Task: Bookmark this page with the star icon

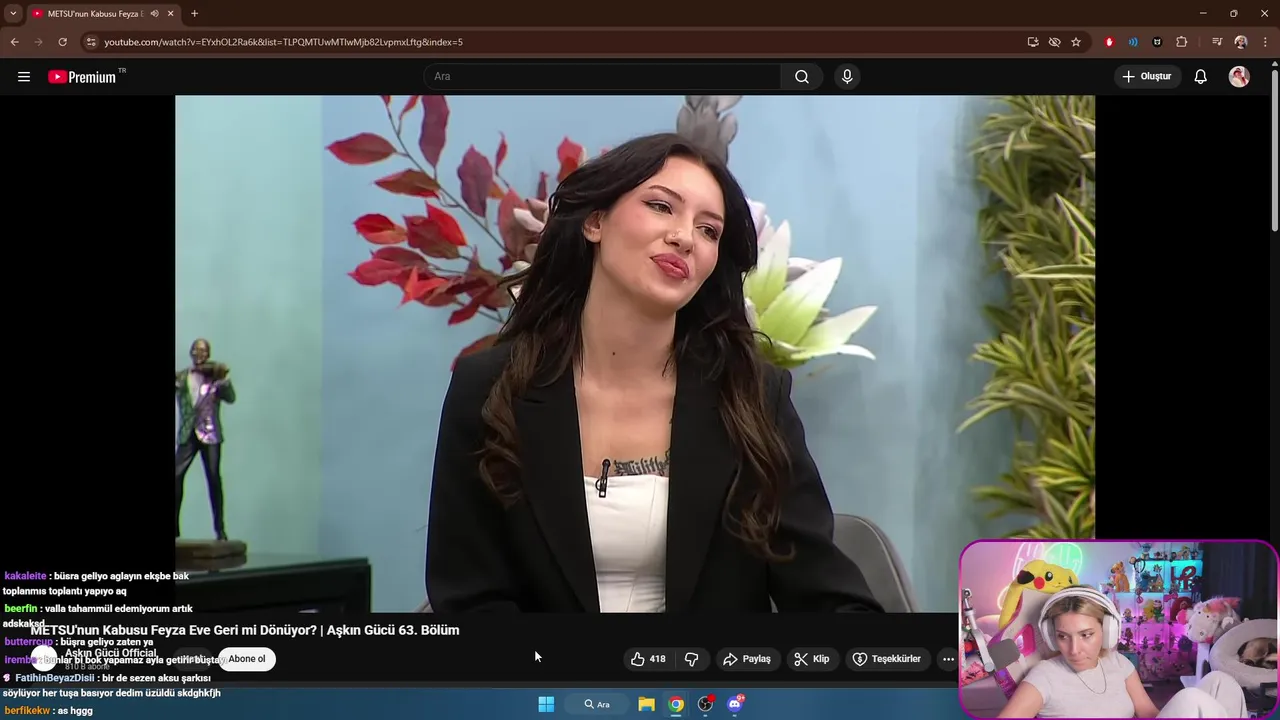Action: pyautogui.click(x=1076, y=42)
